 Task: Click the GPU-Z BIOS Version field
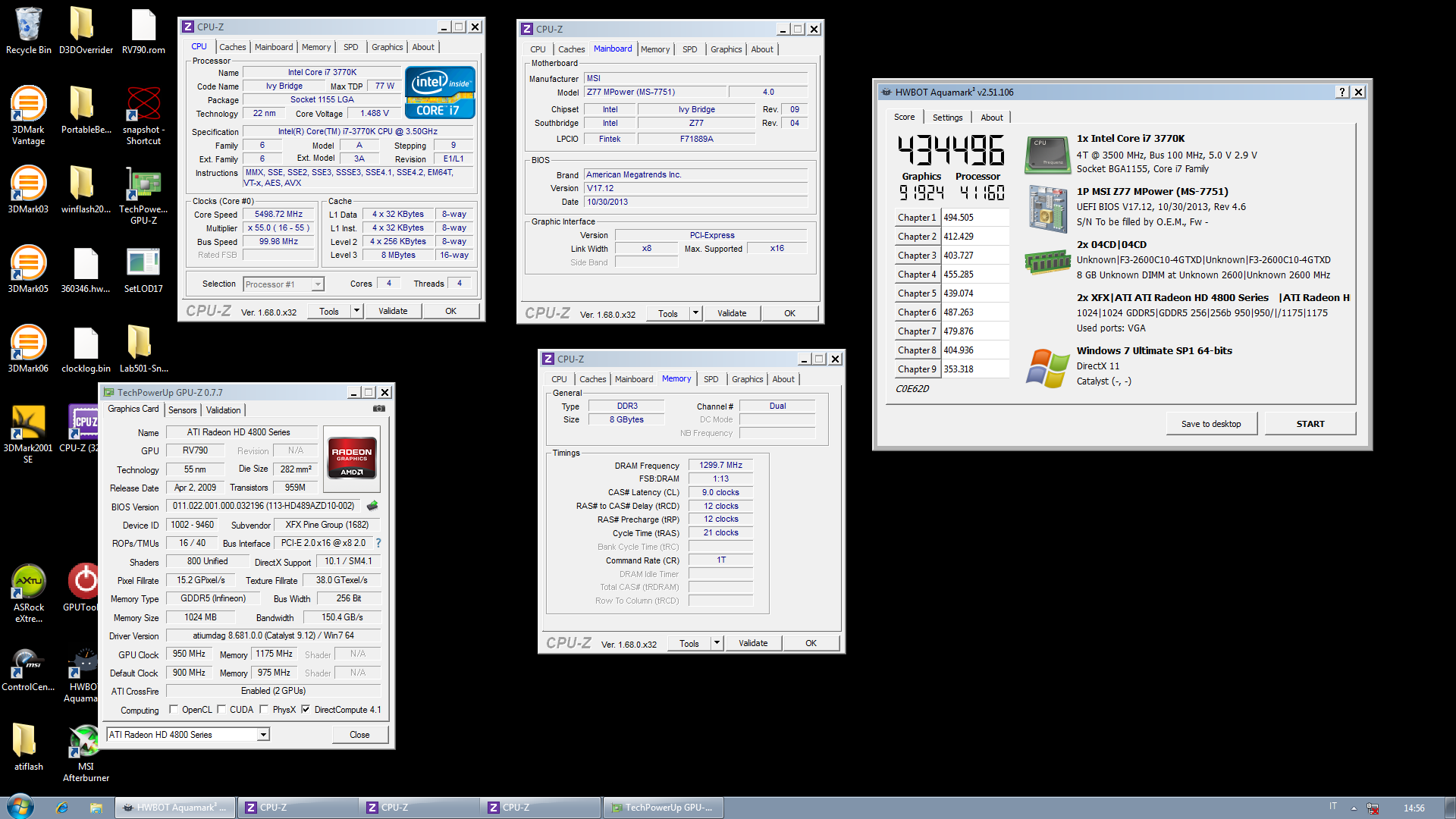(x=265, y=506)
